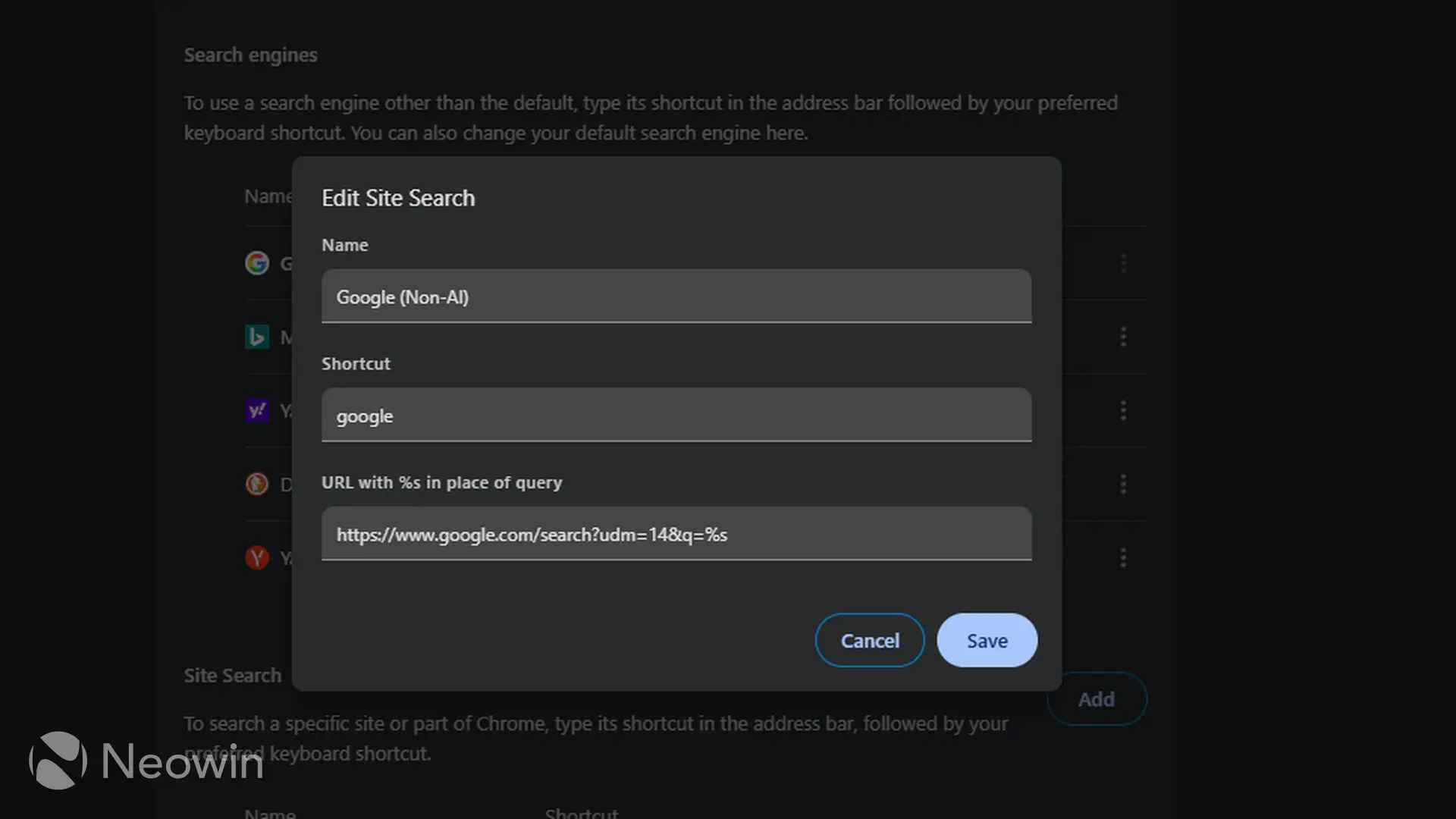The image size is (1456, 819).
Task: Click the Bing search engine icon
Action: [257, 337]
